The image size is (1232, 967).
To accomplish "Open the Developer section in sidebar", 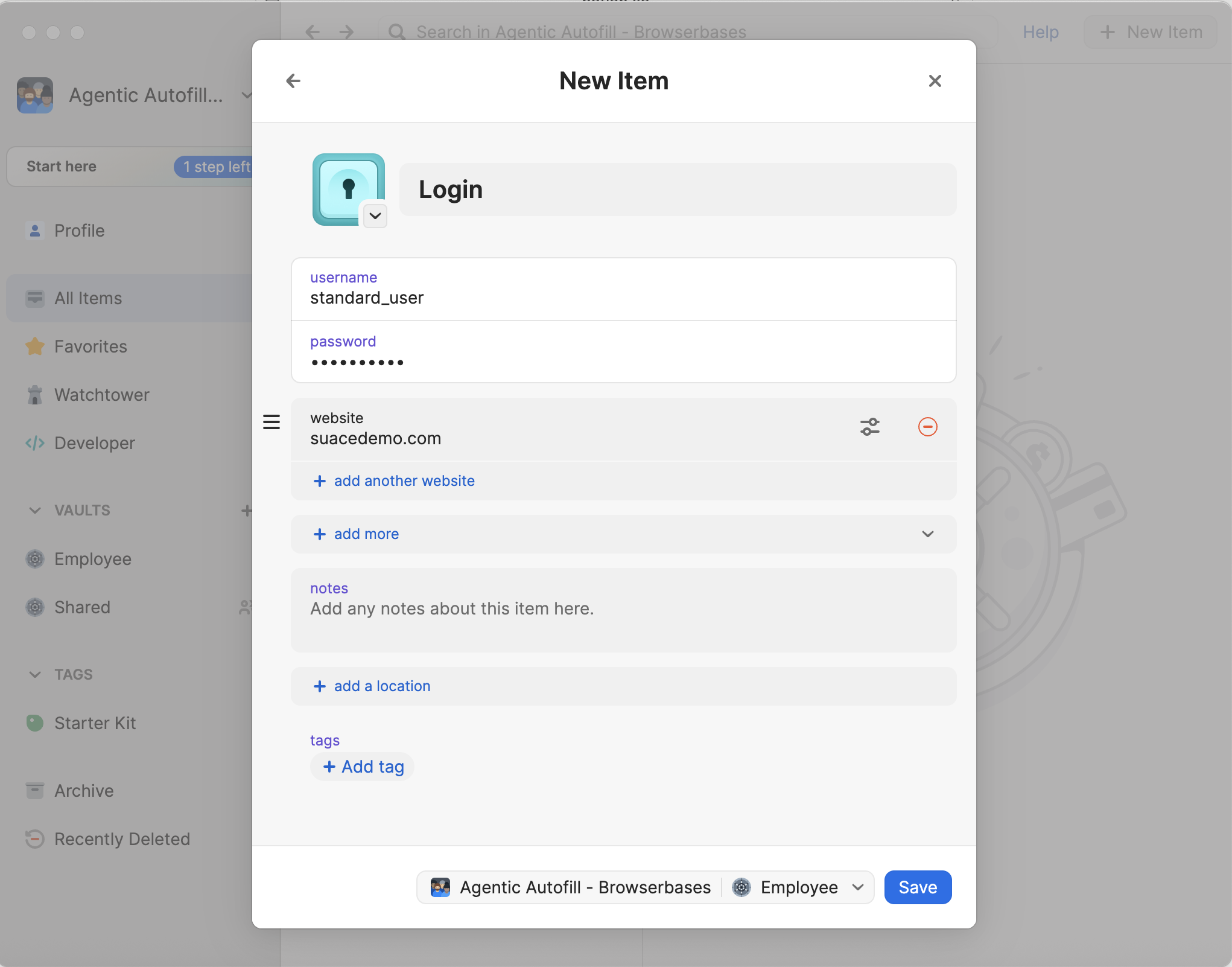I will [x=94, y=443].
